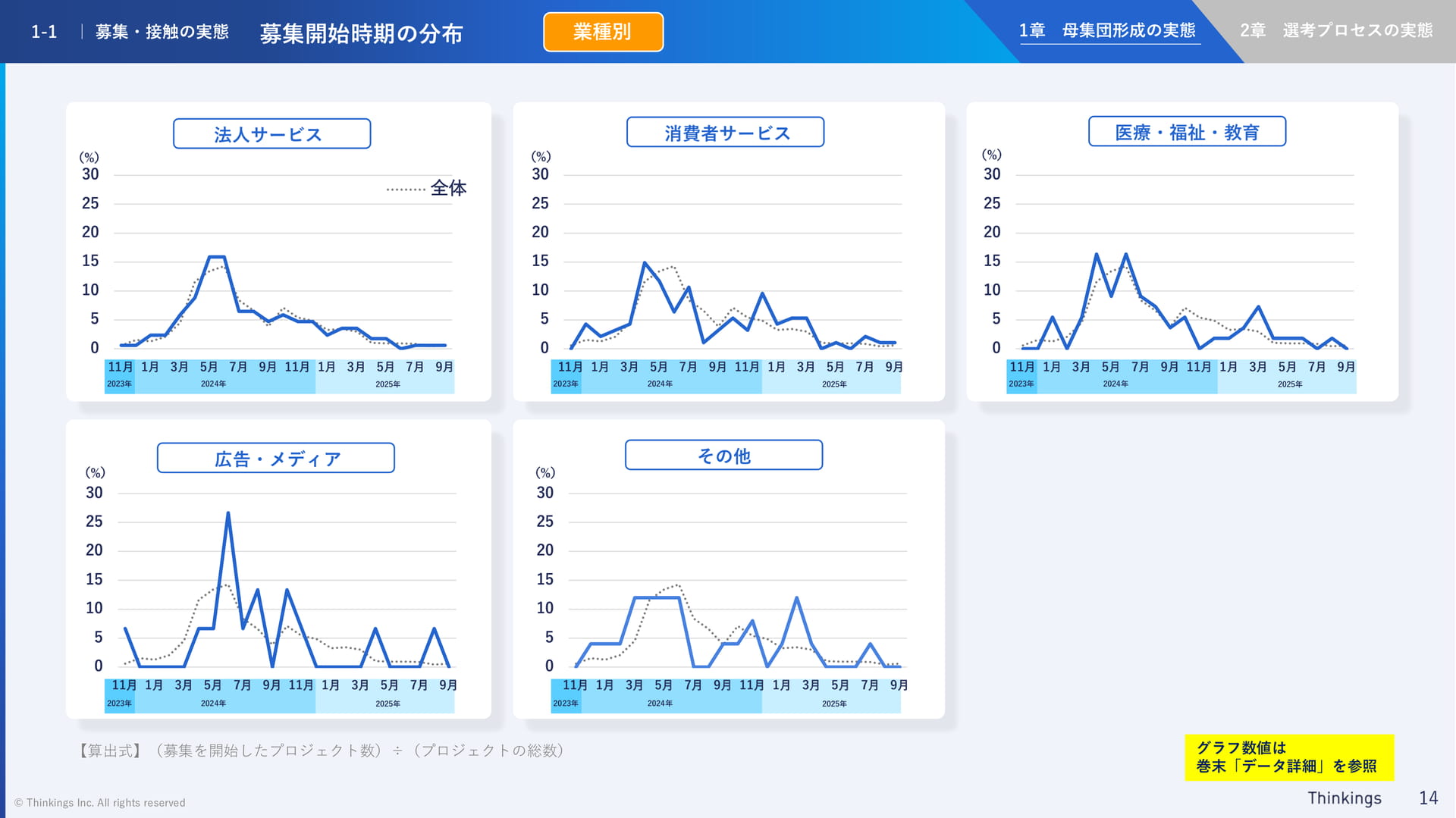1456x818 pixels.
Task: Click the Thinkings logo text
Action: click(1344, 798)
